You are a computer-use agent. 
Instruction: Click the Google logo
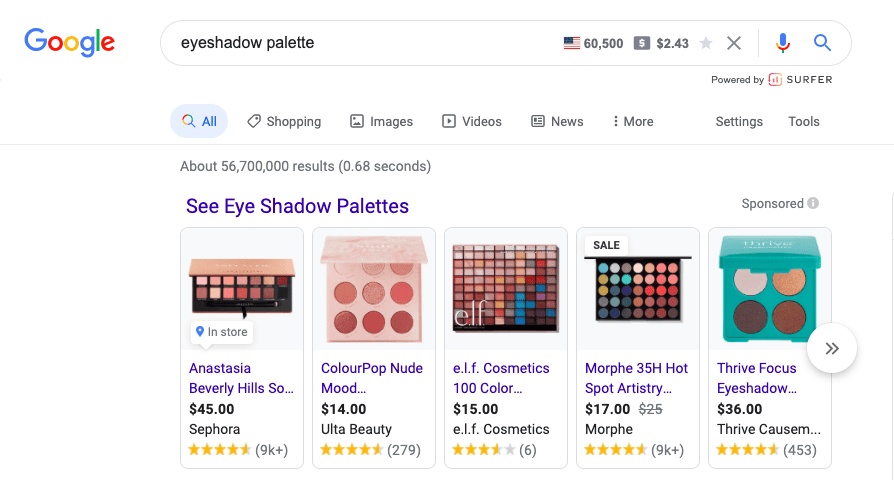pos(70,42)
